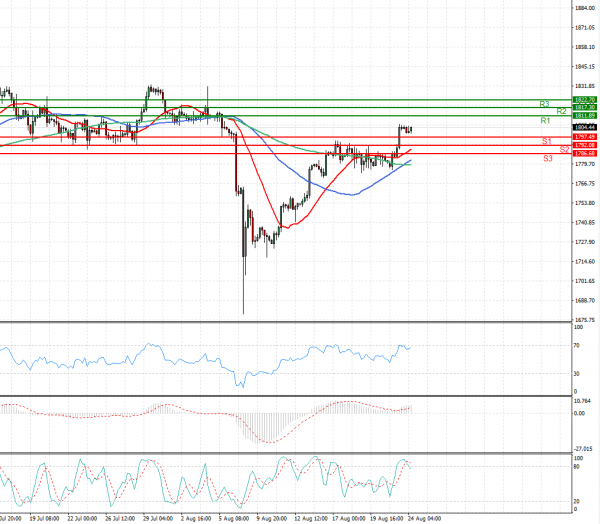Click the MACD 10.764 scale value
Image resolution: width=600 pixels, height=524 pixels.
[x=582, y=401]
